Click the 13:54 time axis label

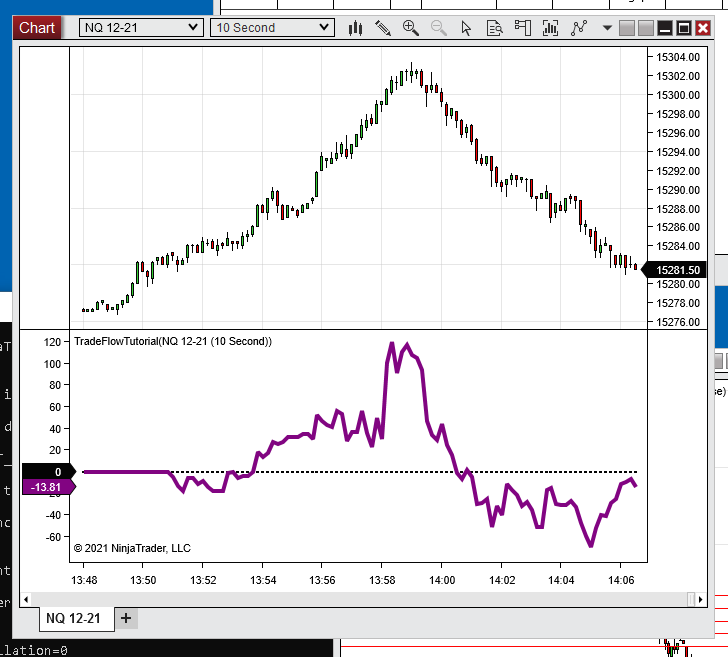pyautogui.click(x=263, y=580)
